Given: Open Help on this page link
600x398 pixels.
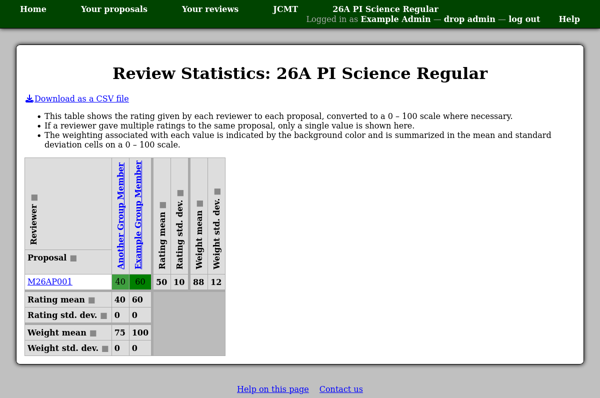Looking at the screenshot, I should (273, 389).
